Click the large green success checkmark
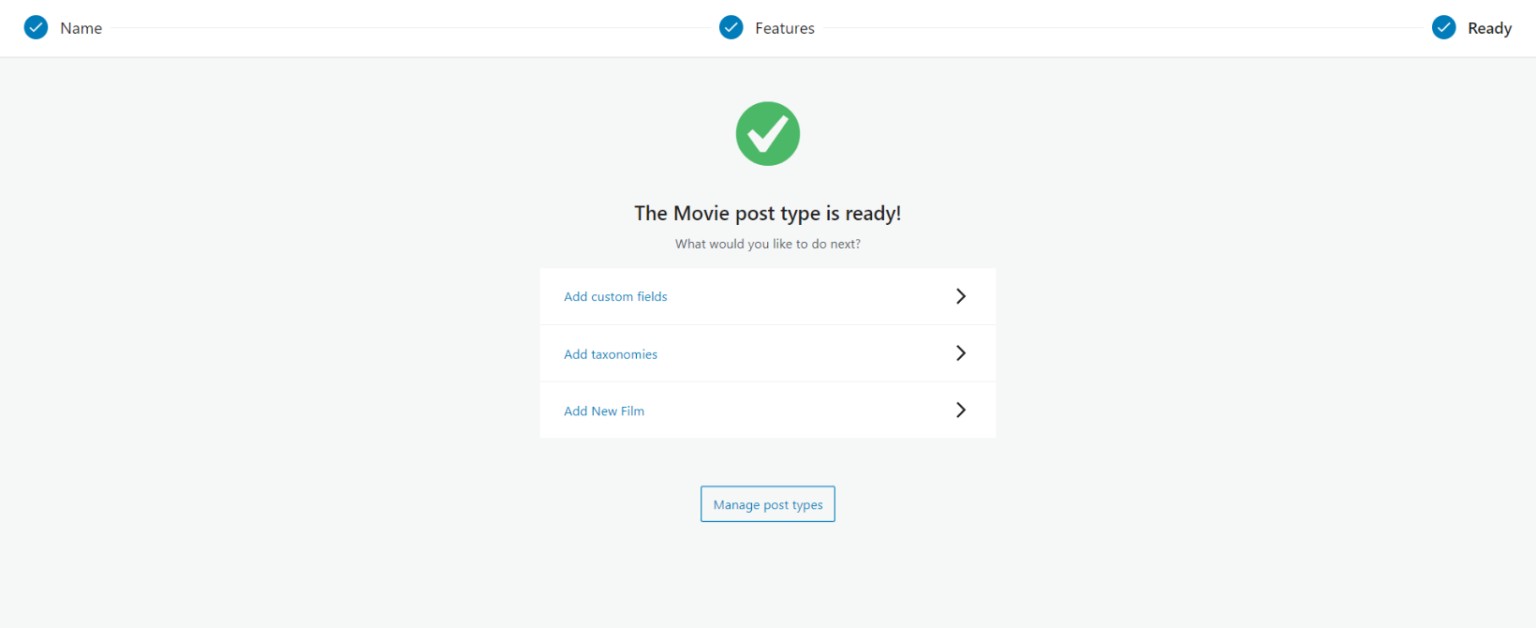This screenshot has height=628, width=1536. (767, 133)
